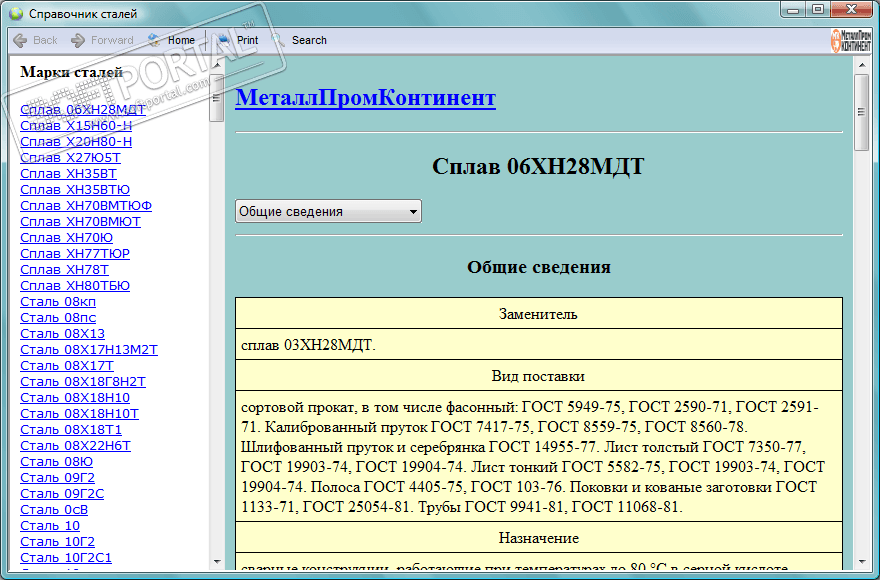
Task: Open Сплав ХН78Т page
Action: 64,270
